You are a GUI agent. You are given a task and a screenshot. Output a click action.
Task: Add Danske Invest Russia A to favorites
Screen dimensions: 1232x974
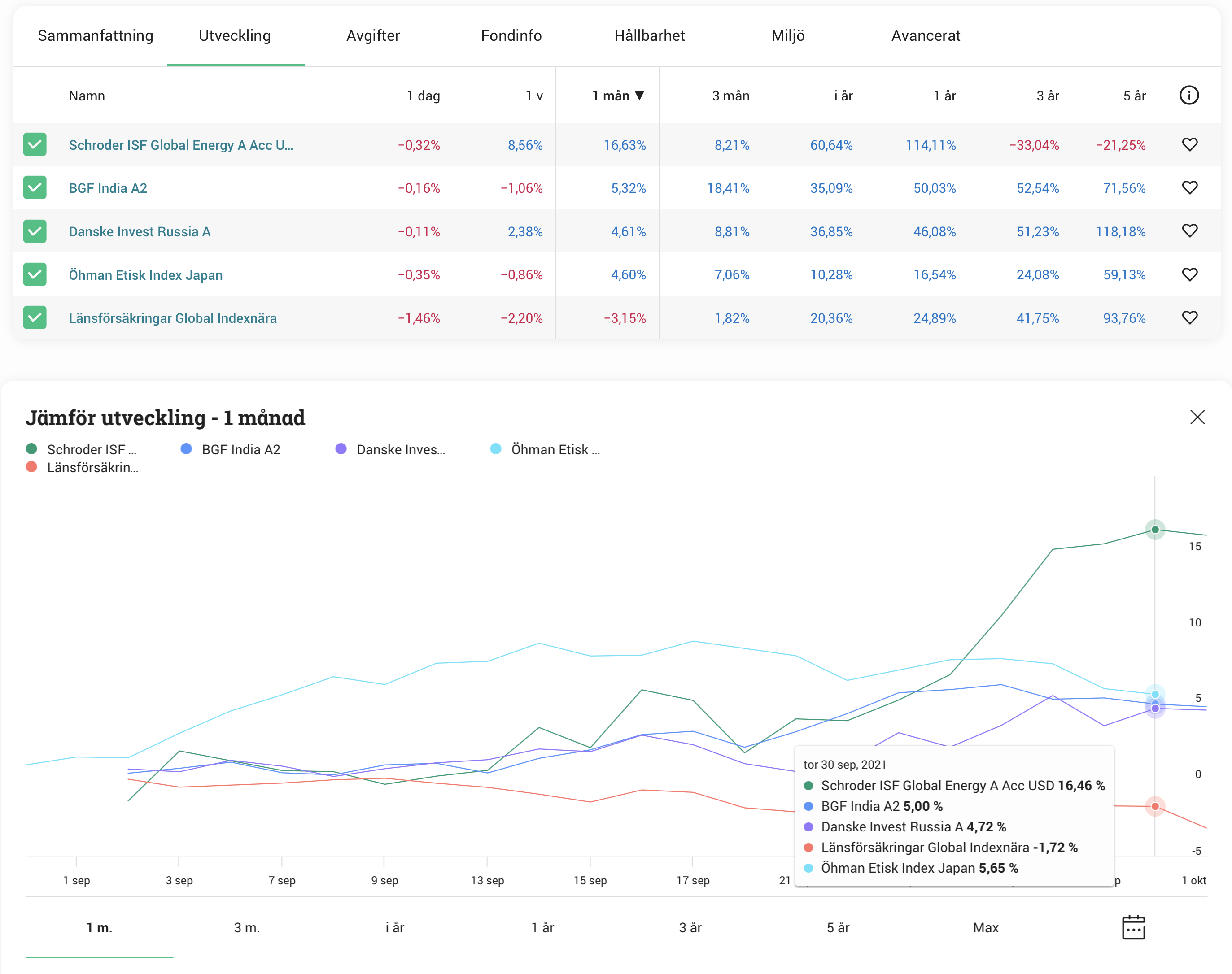[1189, 231]
